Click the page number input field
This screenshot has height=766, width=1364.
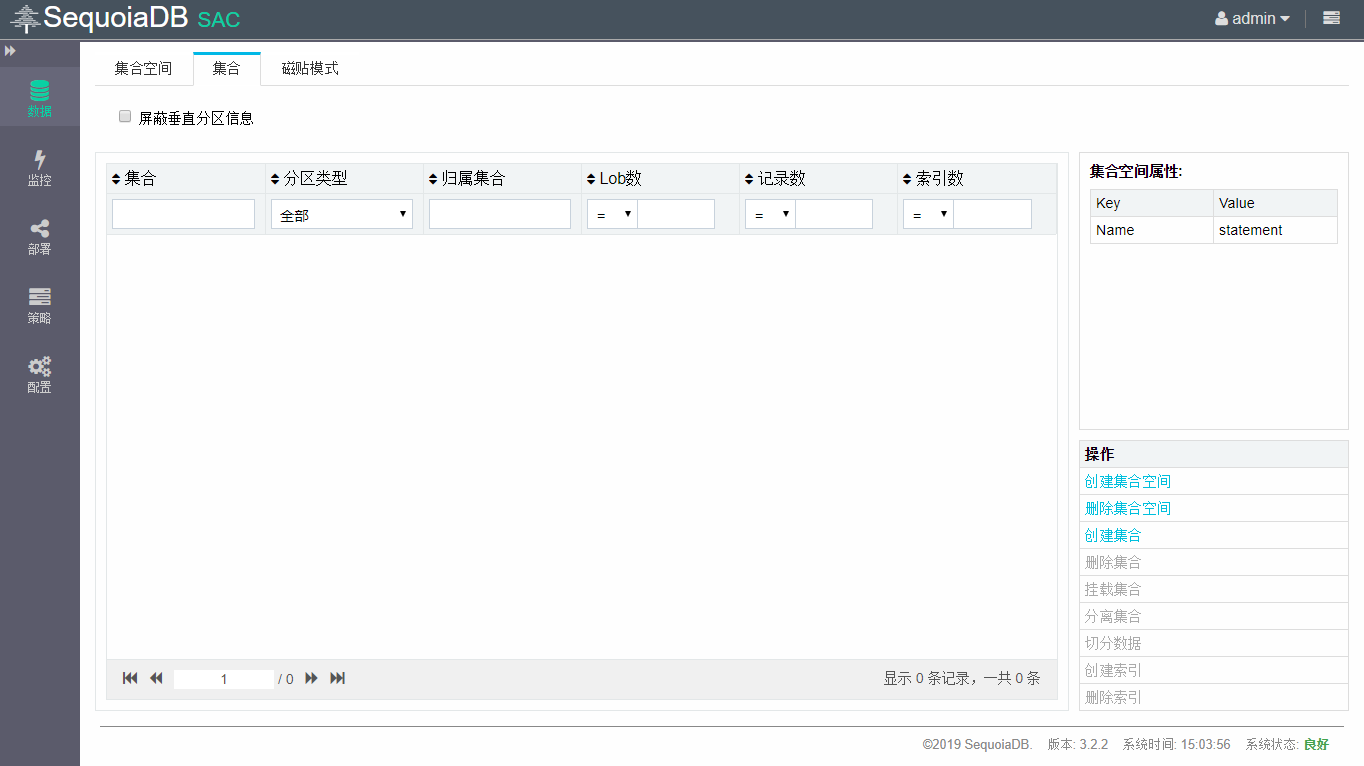point(224,679)
